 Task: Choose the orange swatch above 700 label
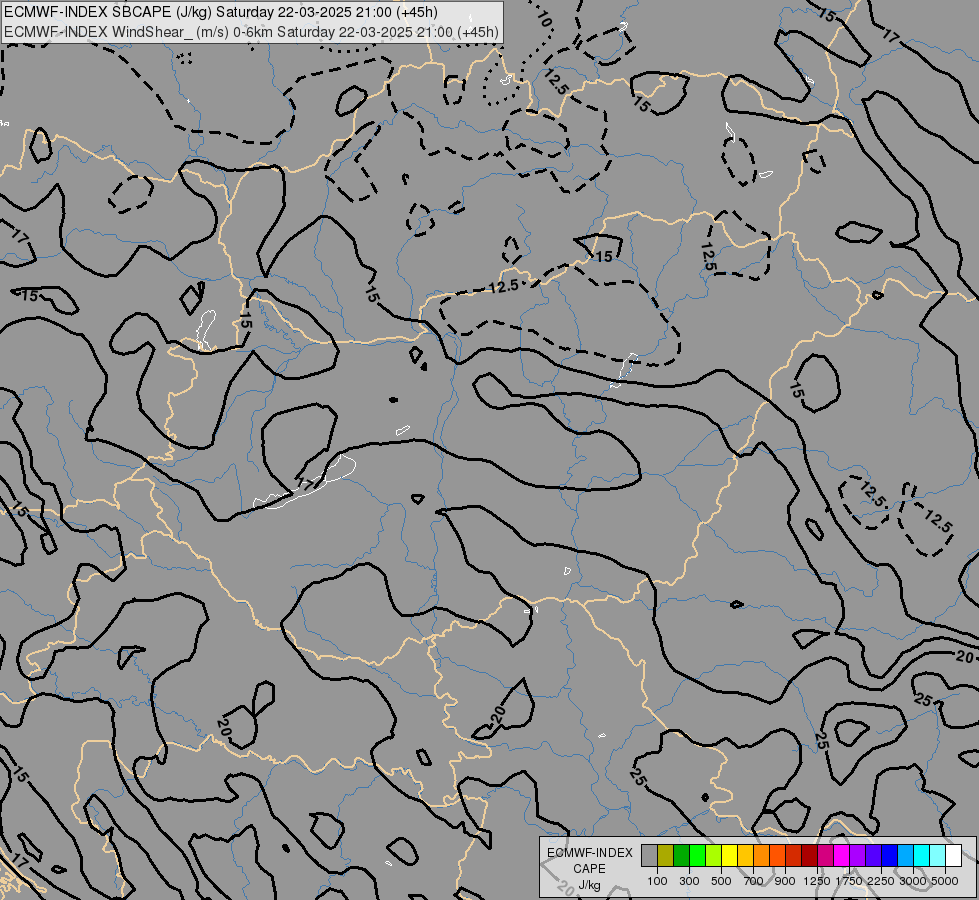(x=762, y=856)
